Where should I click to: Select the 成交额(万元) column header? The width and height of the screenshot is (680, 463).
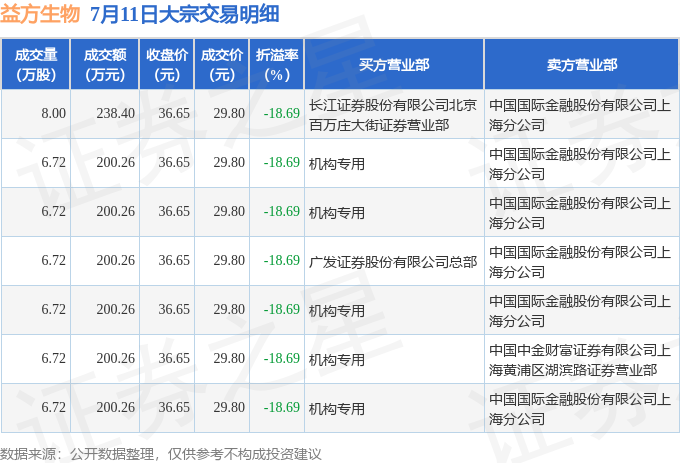pos(105,65)
